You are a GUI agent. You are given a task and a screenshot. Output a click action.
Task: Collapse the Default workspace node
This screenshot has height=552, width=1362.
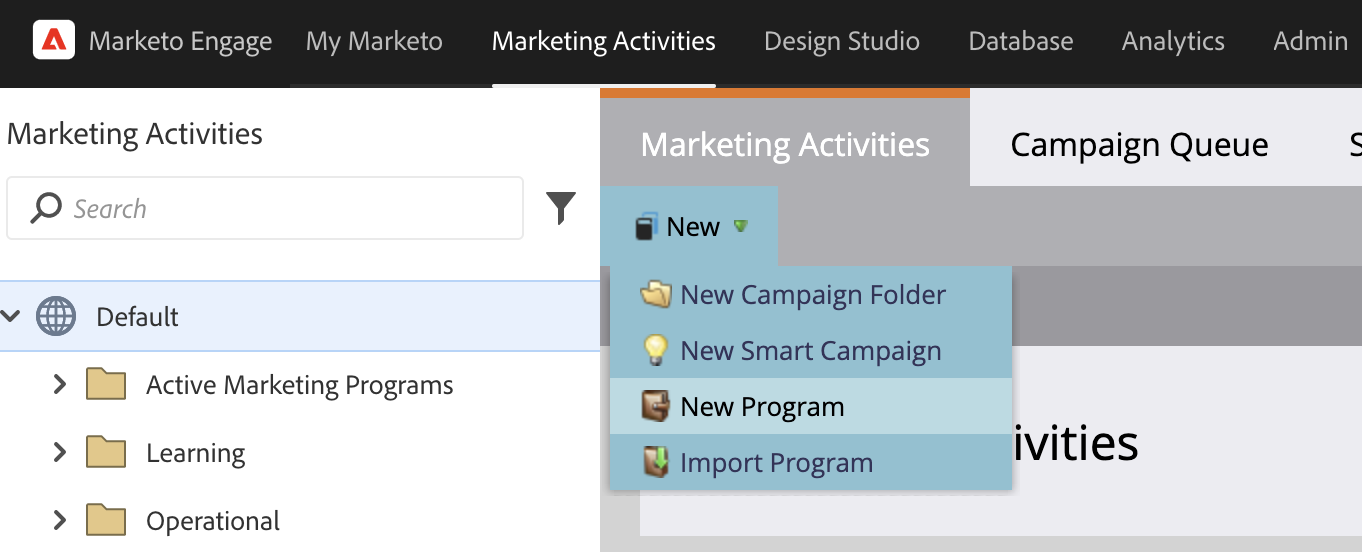point(11,316)
